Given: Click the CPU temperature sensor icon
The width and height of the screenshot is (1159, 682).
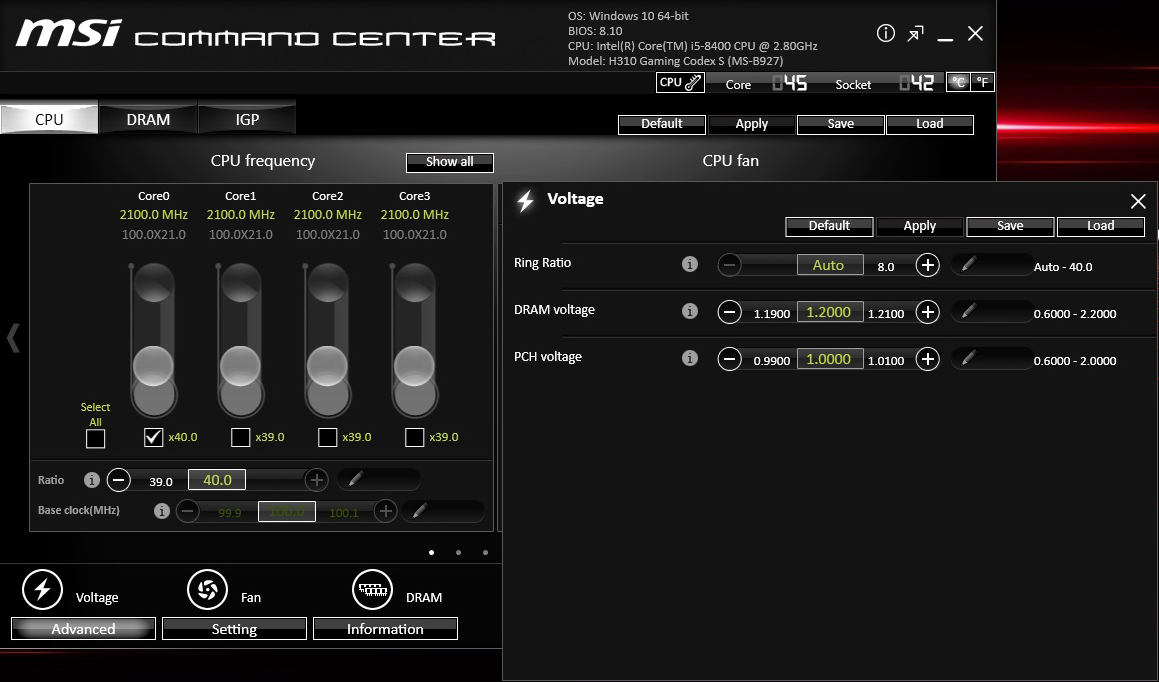Looking at the screenshot, I should point(680,83).
